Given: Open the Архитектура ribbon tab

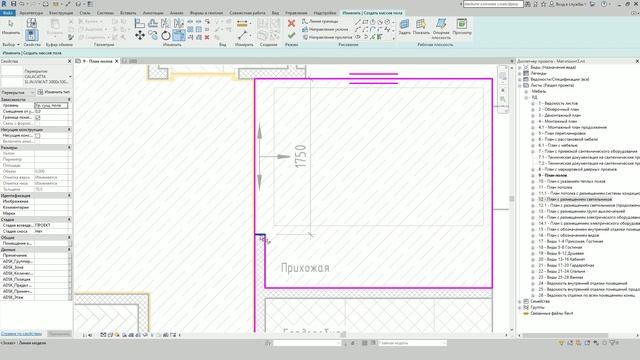Looking at the screenshot, I should point(31,13).
